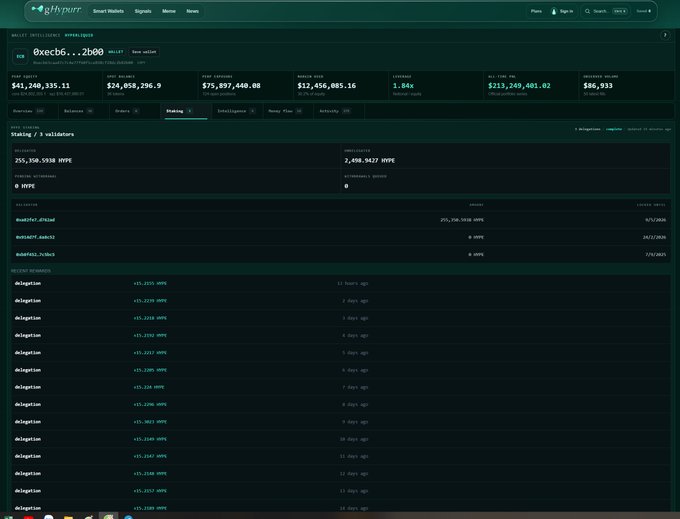Click perp equity value $41,240,335.11
680x519 pixels.
(41, 86)
